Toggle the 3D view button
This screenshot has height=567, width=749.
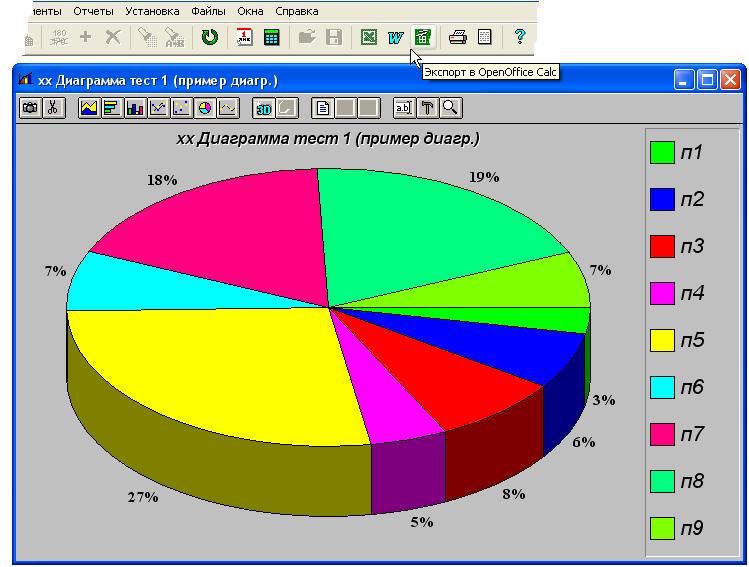pos(263,108)
